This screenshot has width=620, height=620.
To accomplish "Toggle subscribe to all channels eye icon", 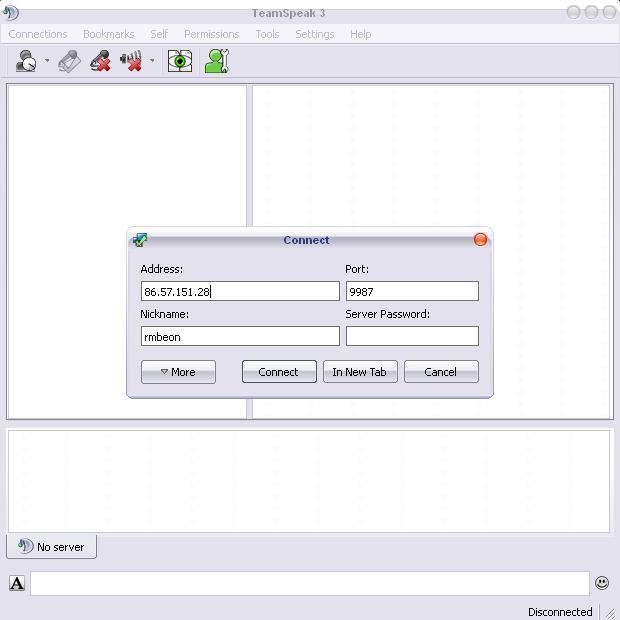I will (180, 61).
